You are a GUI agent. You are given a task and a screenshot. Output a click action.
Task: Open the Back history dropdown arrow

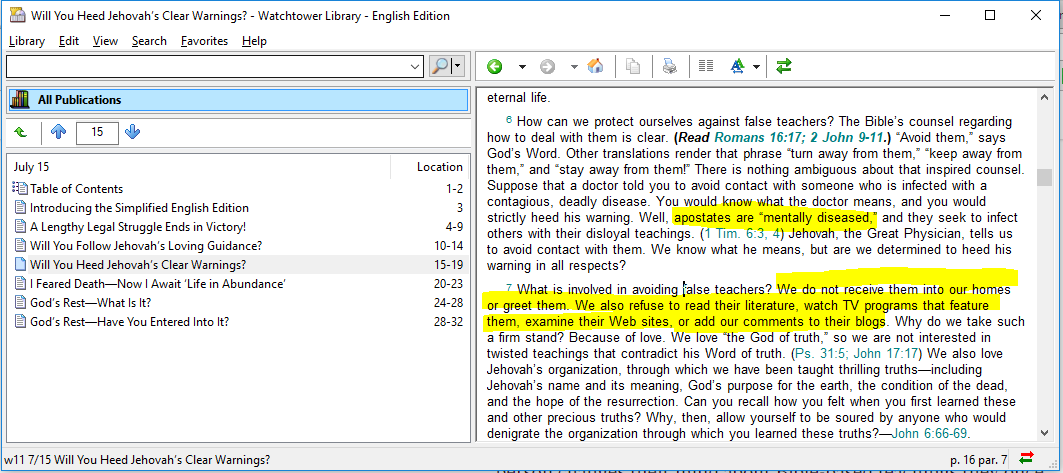pyautogui.click(x=522, y=67)
